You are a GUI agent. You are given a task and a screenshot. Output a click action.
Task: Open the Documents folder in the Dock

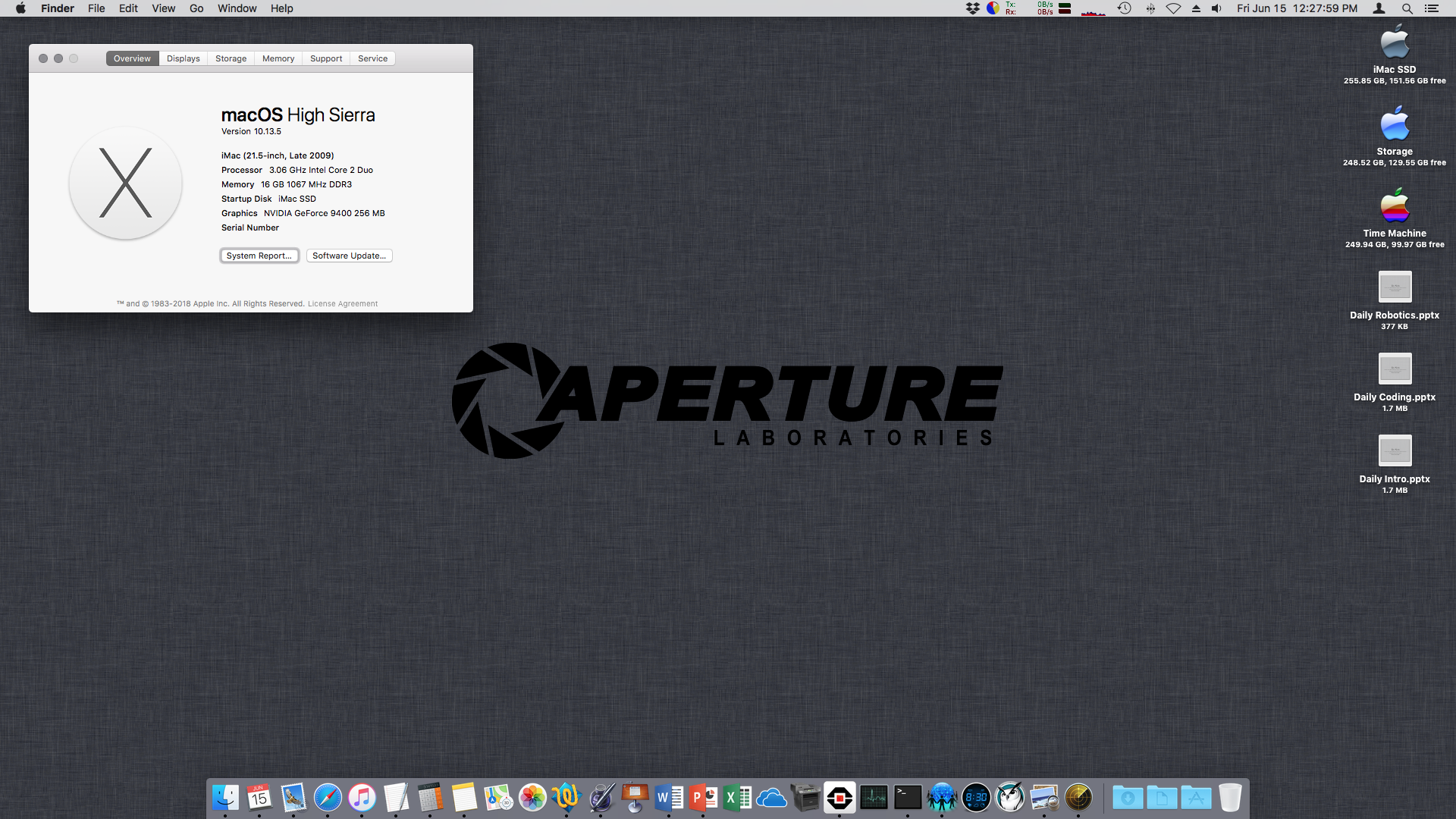tap(1162, 798)
